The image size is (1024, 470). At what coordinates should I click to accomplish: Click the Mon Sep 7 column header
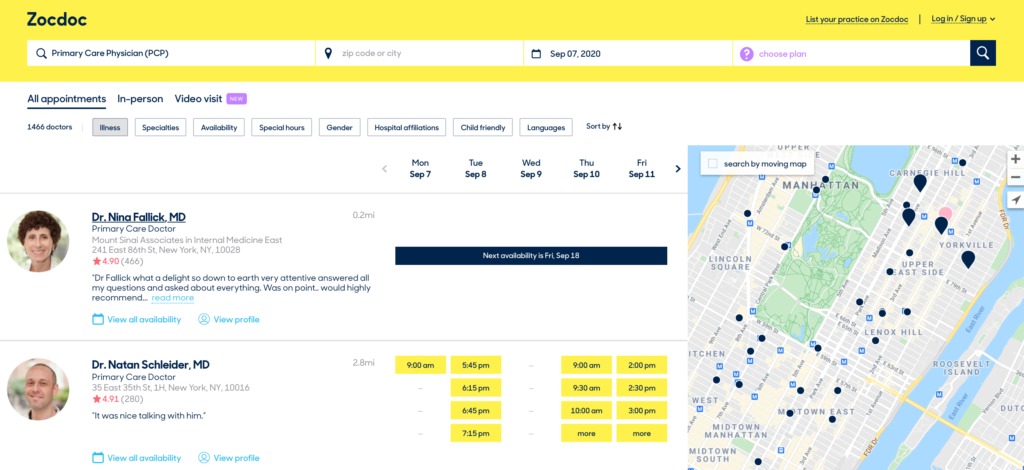pyautogui.click(x=420, y=168)
